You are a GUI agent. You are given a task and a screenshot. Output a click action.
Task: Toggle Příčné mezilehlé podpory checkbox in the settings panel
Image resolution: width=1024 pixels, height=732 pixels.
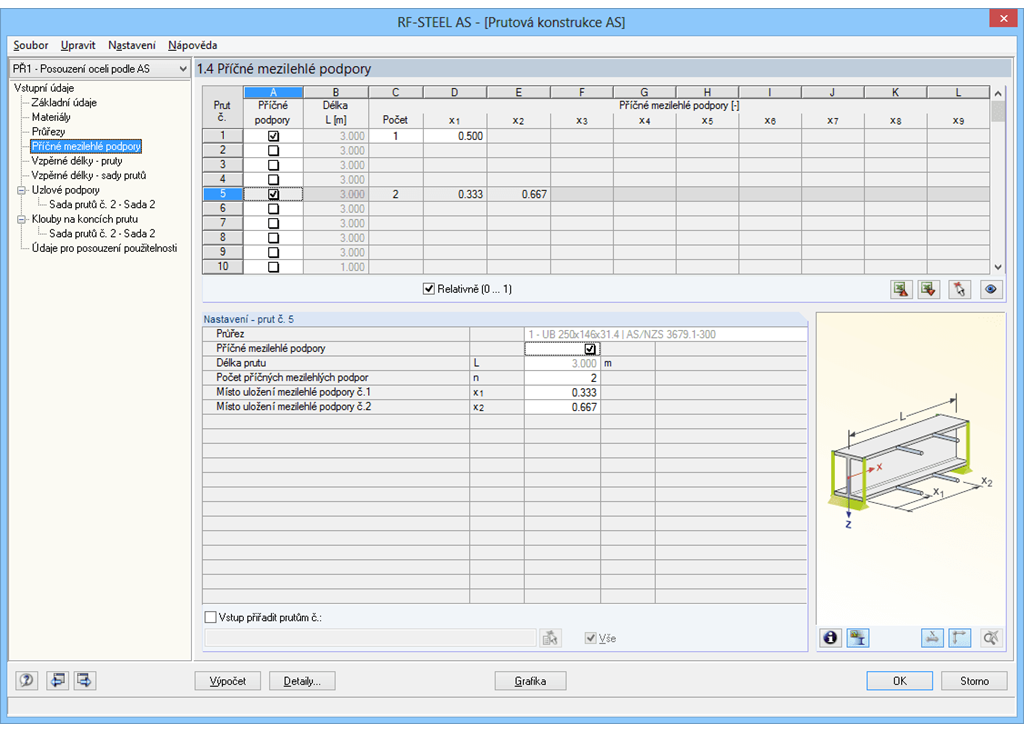tap(590, 349)
